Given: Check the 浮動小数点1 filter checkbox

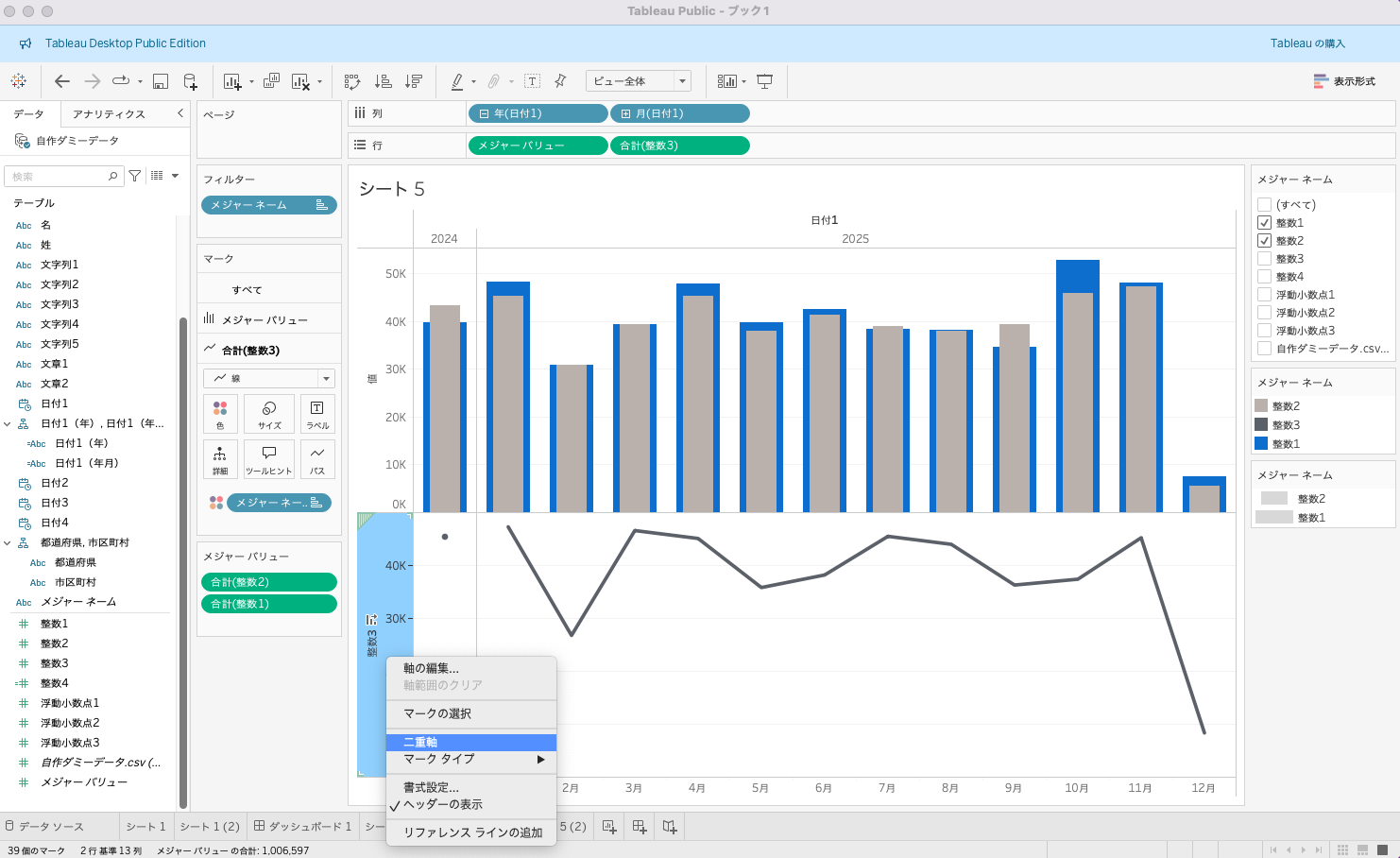Looking at the screenshot, I should point(1264,295).
